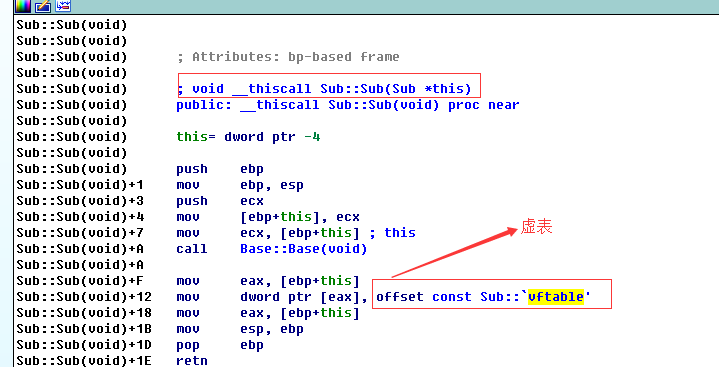Click address label Sub::Sub(void)+1E
This screenshot has height=367, width=719.
coord(84,361)
